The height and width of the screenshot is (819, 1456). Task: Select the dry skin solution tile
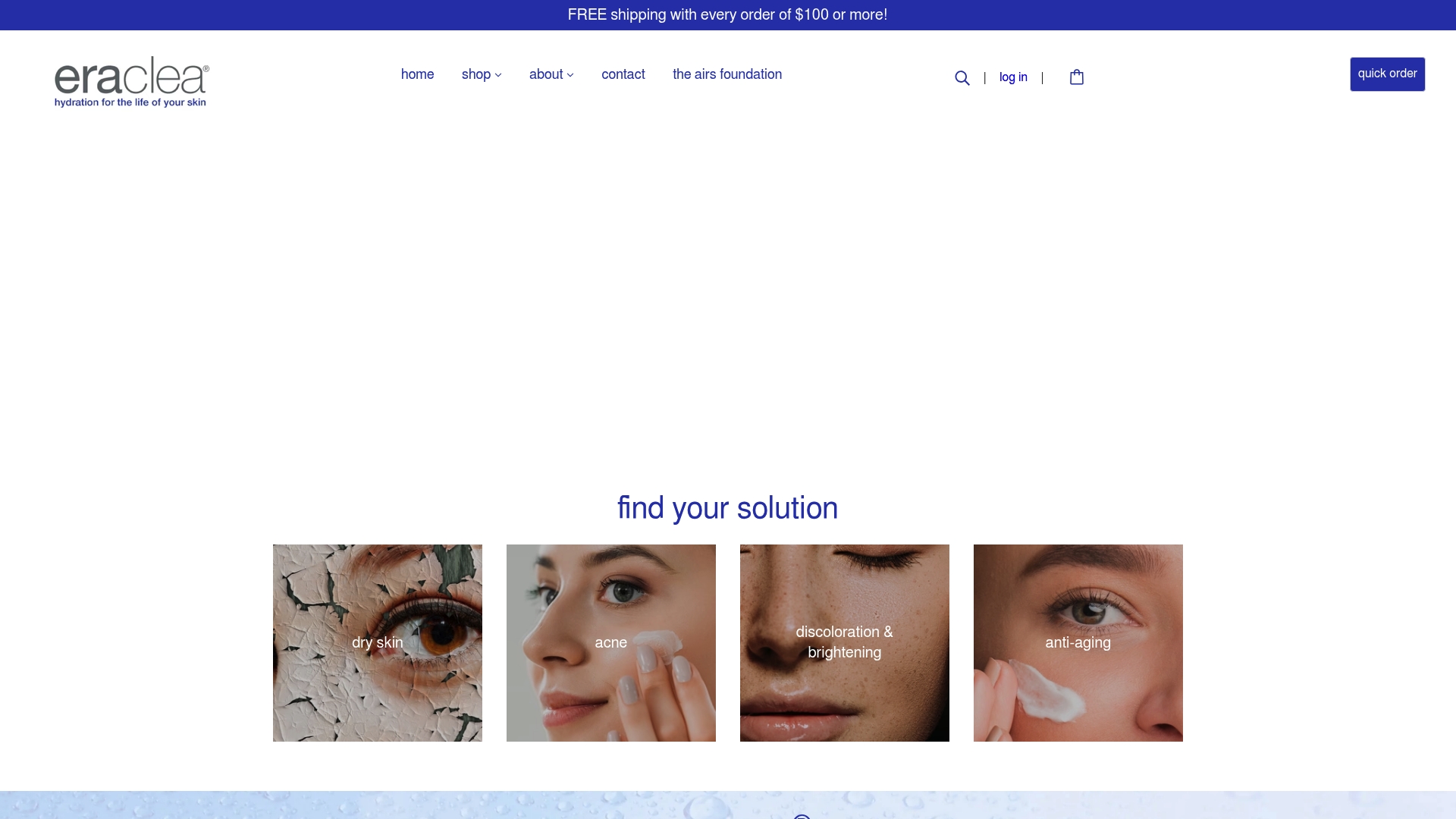click(x=378, y=643)
